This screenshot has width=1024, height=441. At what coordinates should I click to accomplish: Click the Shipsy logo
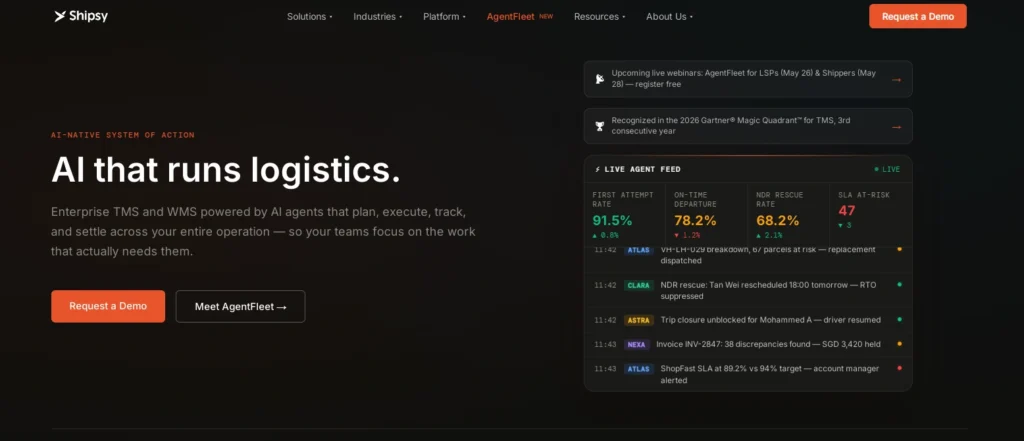81,16
